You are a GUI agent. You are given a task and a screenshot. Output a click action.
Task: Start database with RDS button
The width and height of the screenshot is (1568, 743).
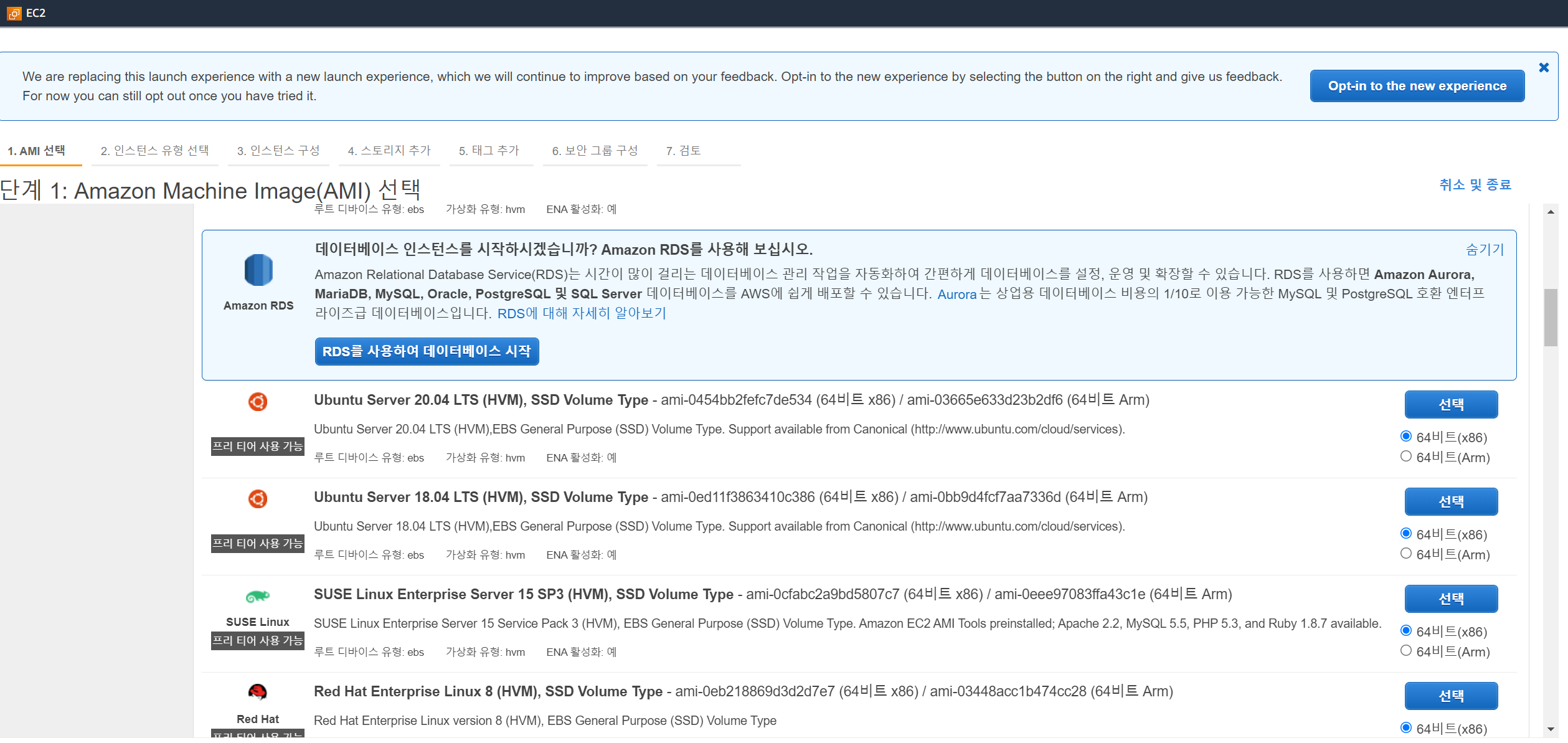427,352
